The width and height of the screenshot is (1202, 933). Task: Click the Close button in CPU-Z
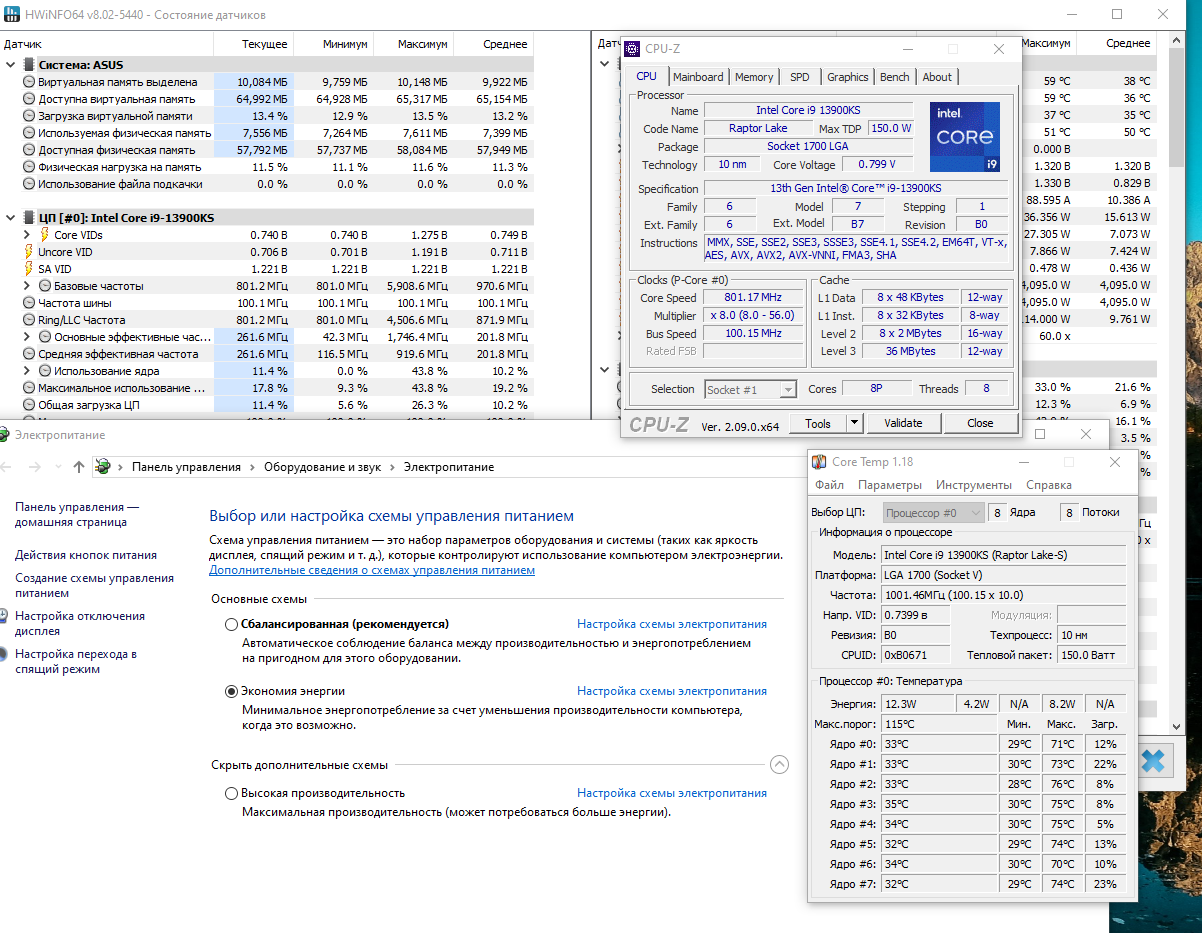(980, 423)
